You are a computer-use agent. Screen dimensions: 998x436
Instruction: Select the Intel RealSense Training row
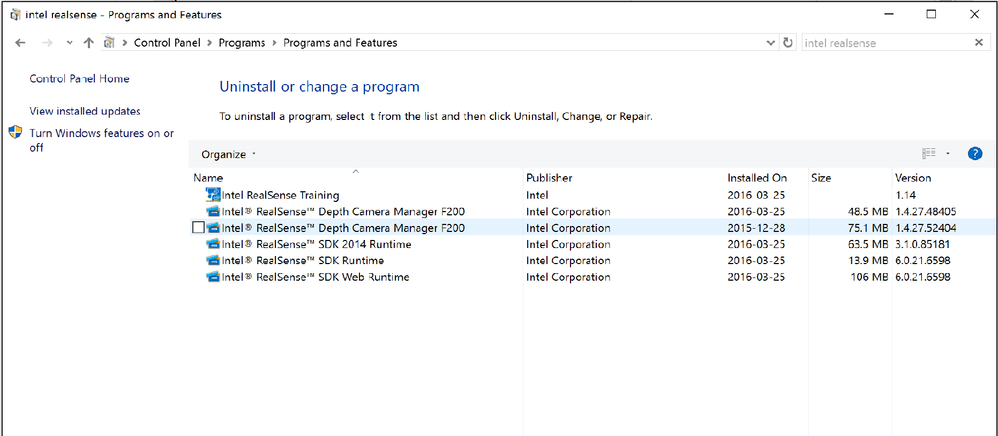(592, 195)
